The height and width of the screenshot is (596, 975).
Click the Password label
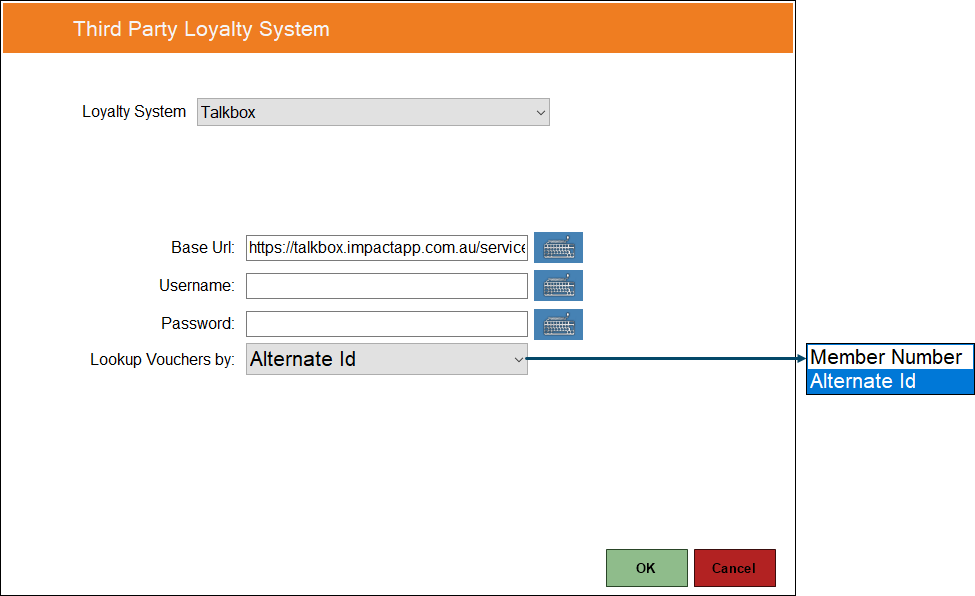[x=198, y=324]
